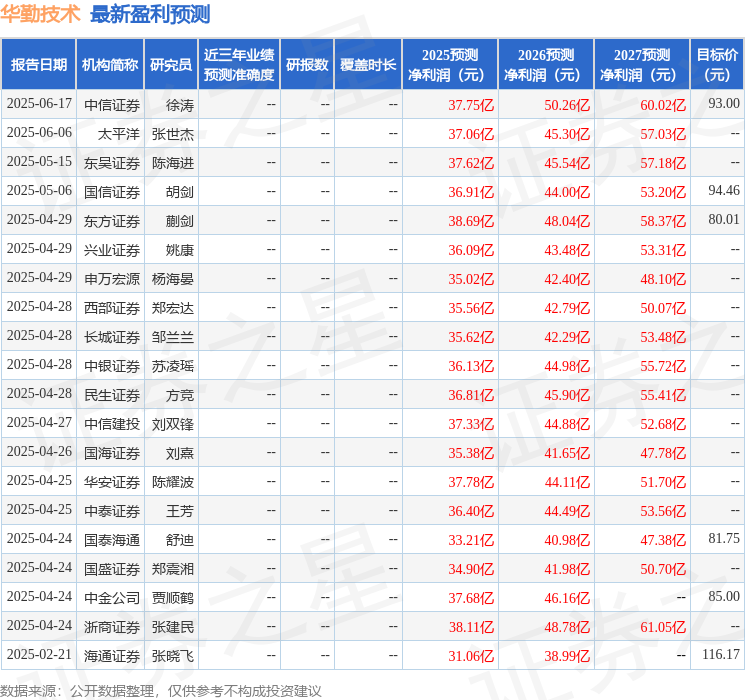The width and height of the screenshot is (745, 700).
Task: Select the 中信证券 institution cell
Action: click(x=112, y=105)
